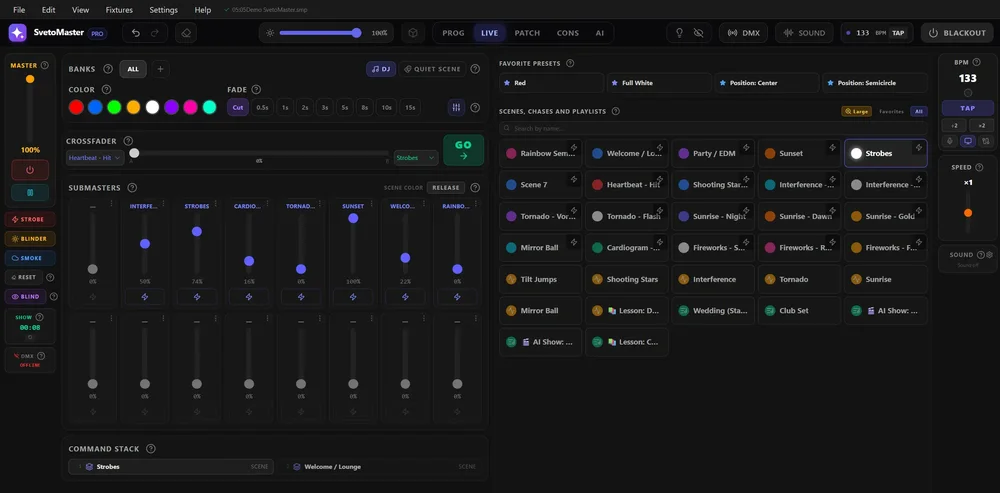Select Welcome / Lounge in command stack
The image size is (1000, 493).
[x=380, y=467]
